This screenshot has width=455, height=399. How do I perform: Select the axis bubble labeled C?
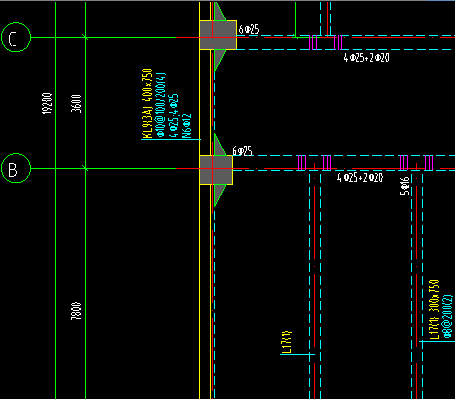click(x=16, y=37)
